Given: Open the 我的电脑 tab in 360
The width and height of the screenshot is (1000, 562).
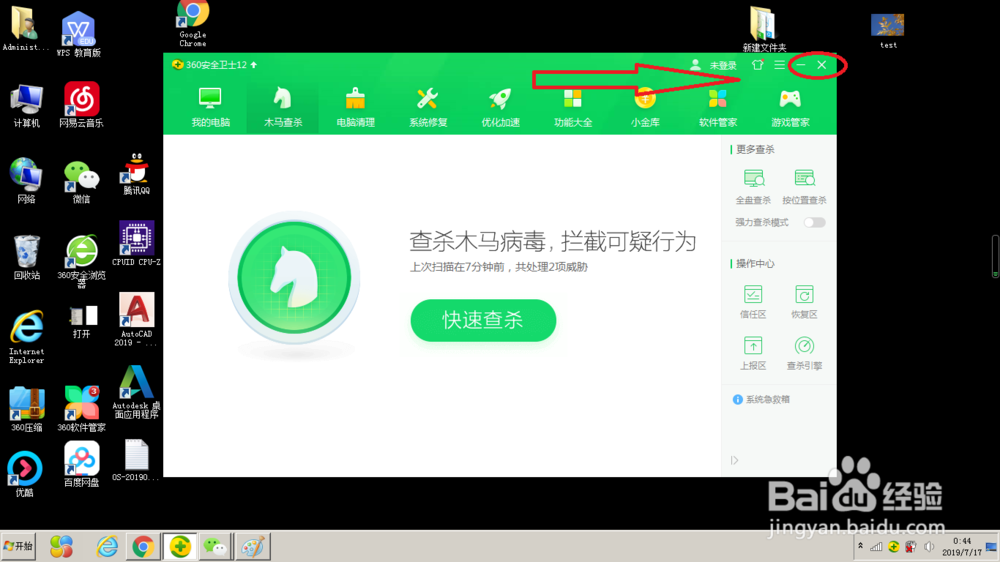Looking at the screenshot, I should tap(210, 107).
